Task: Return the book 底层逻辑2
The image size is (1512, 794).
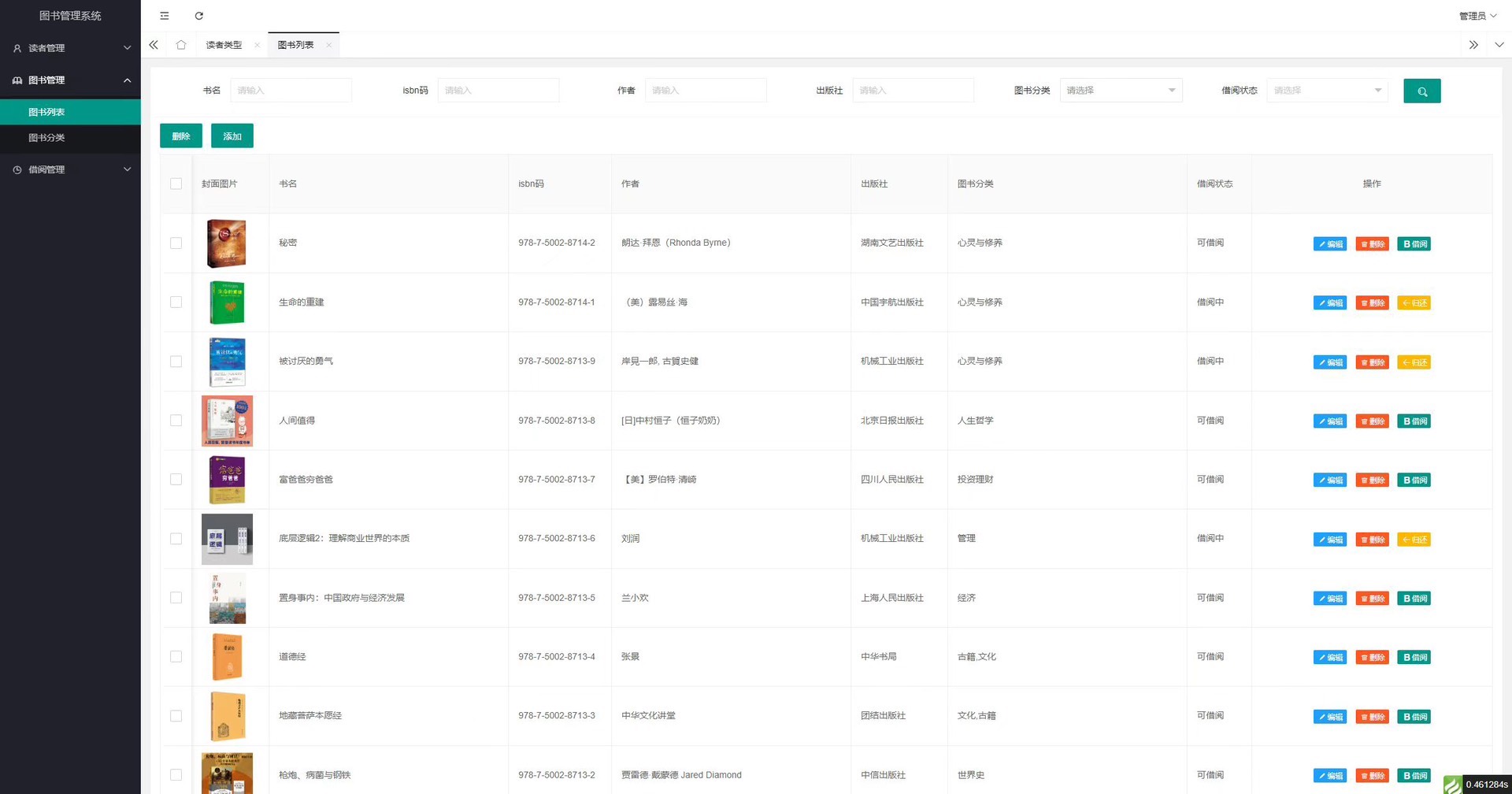Action: pos(1414,540)
